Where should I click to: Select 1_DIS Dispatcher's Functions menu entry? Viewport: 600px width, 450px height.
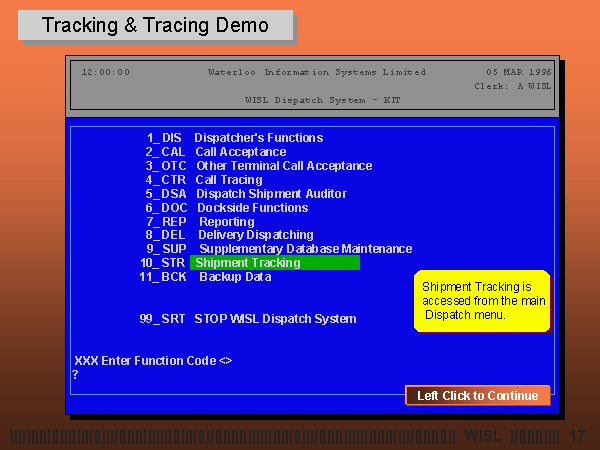(235, 138)
